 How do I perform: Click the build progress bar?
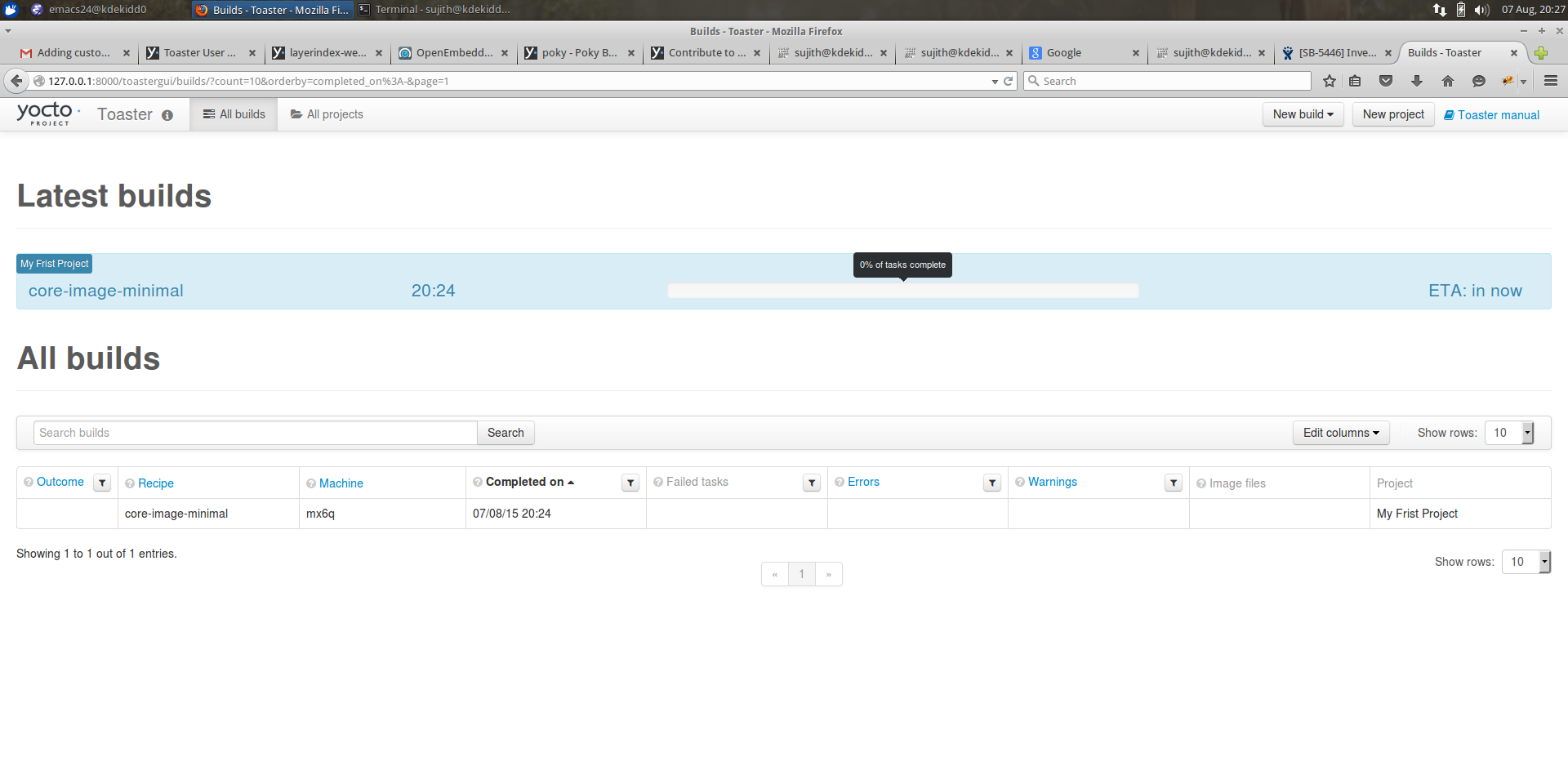(x=902, y=291)
